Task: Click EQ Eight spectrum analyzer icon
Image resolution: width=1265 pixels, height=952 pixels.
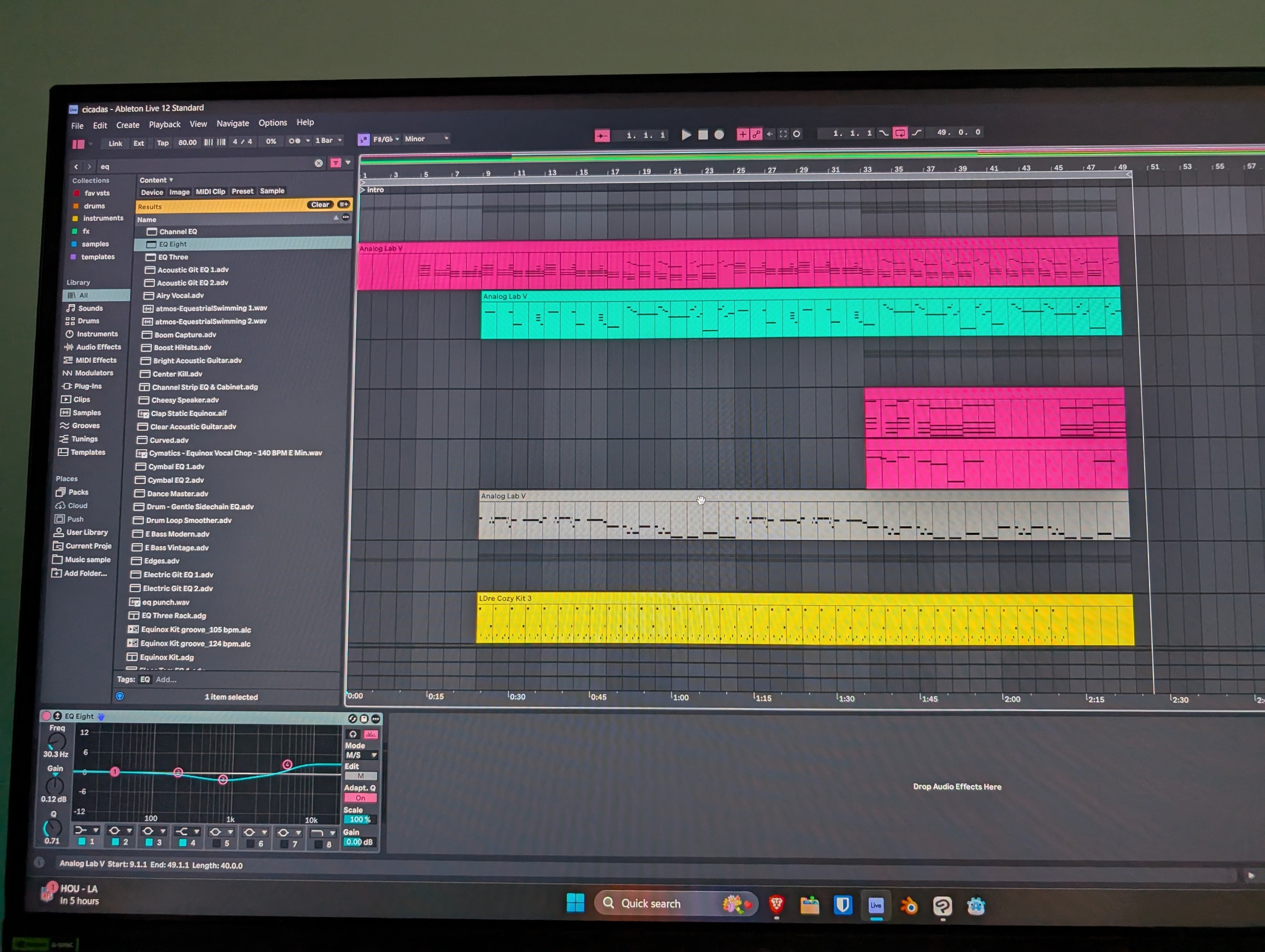Action: pyautogui.click(x=370, y=734)
